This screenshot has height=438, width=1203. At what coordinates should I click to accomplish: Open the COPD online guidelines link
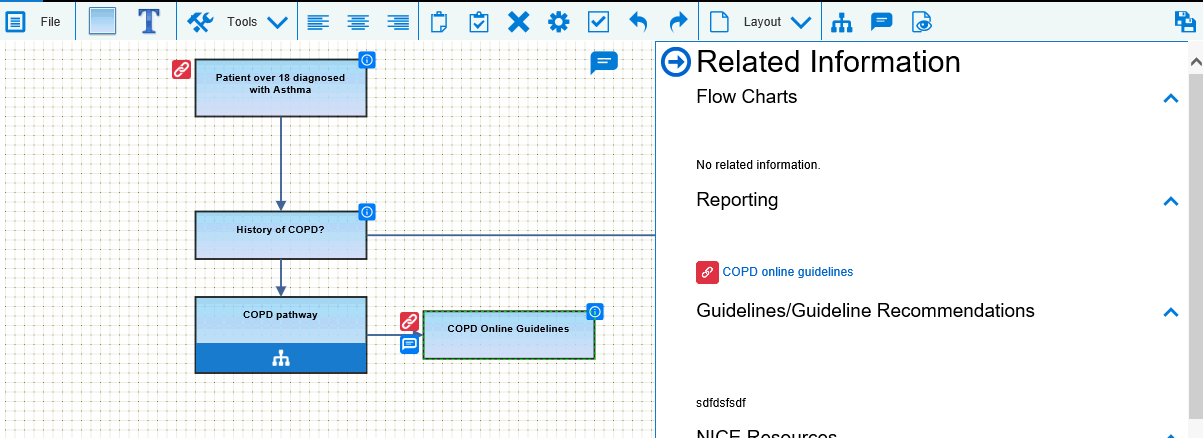click(787, 272)
